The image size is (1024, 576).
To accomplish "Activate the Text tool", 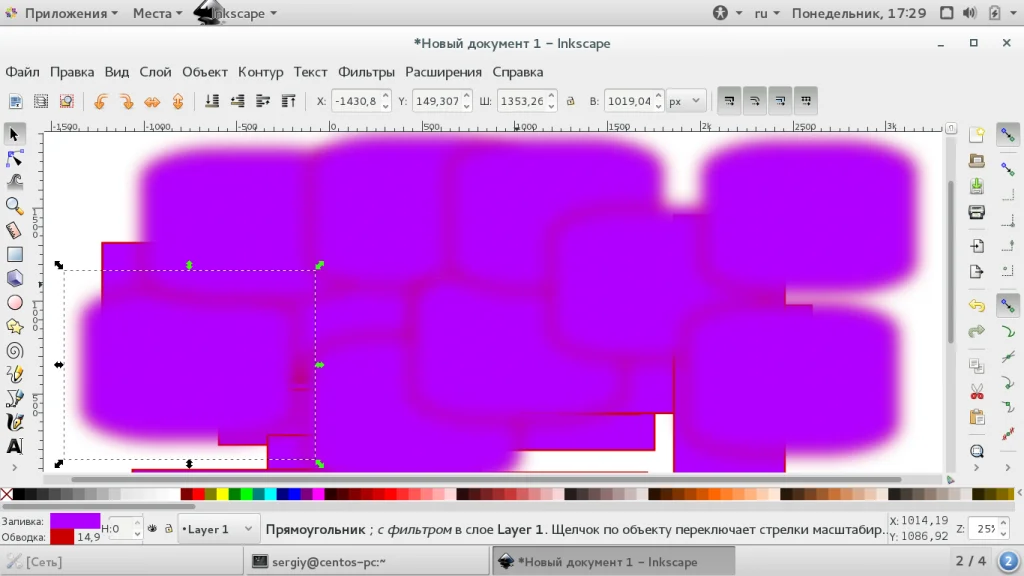I will coord(14,447).
